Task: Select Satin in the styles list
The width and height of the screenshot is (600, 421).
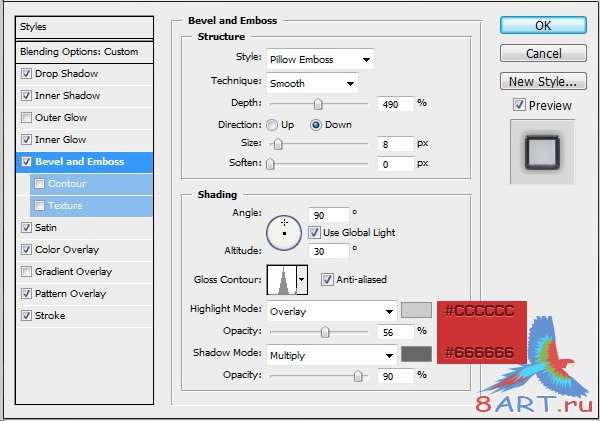Action: pos(47,228)
